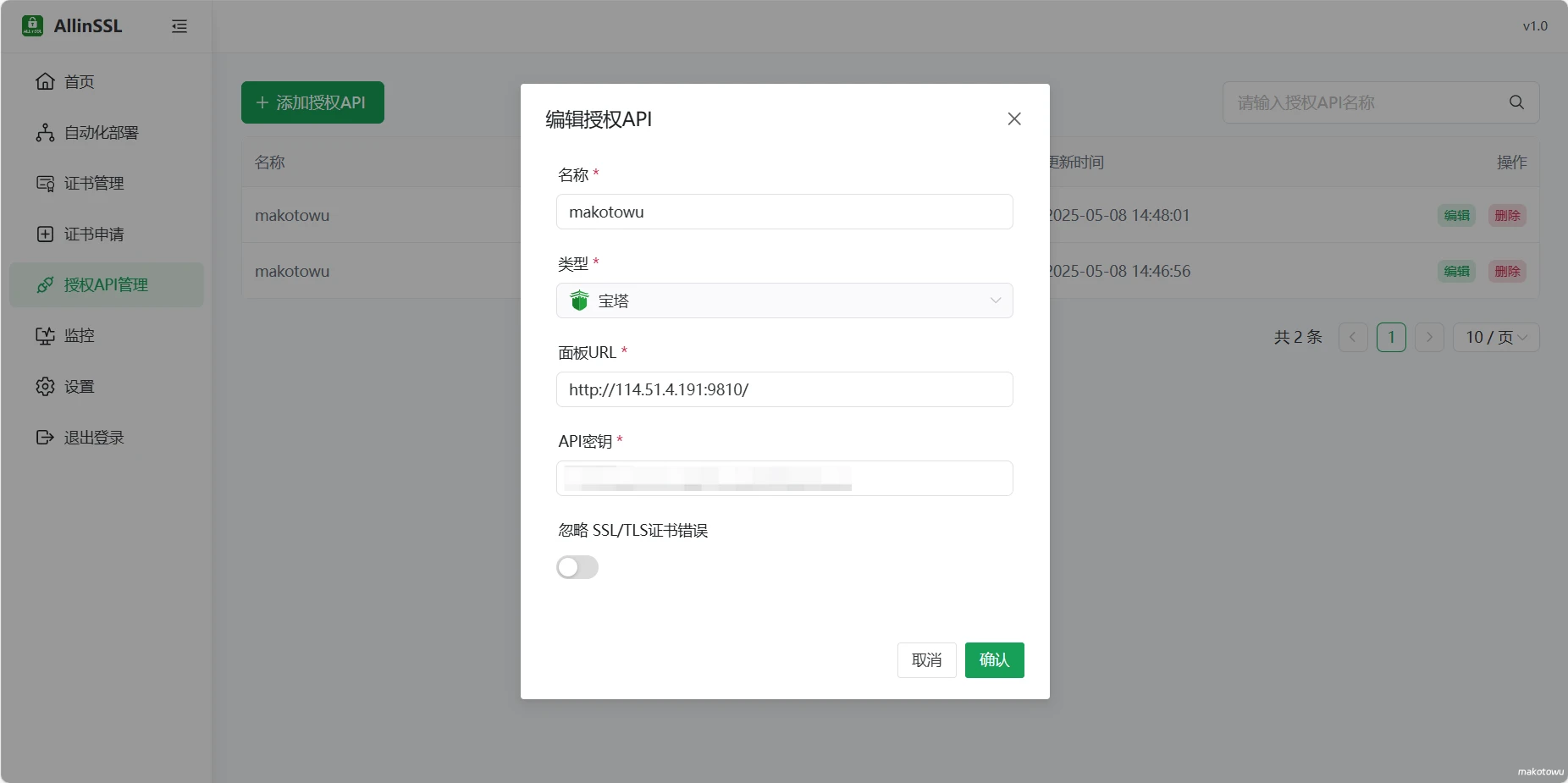Click the 面板URL input field
1568x783 pixels.
tap(785, 389)
